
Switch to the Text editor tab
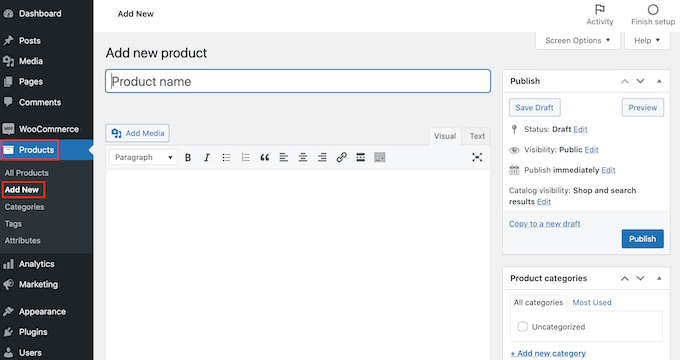(x=477, y=136)
